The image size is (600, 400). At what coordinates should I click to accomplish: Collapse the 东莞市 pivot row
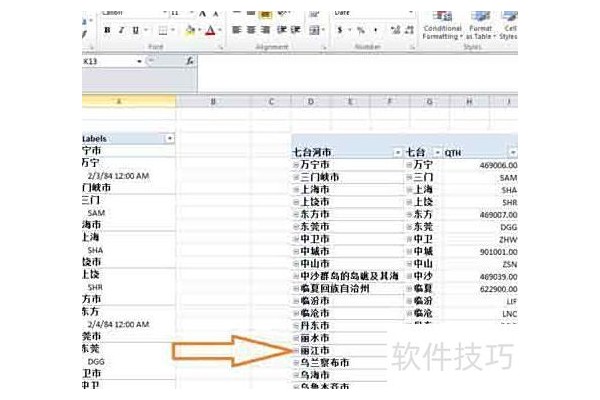296,227
